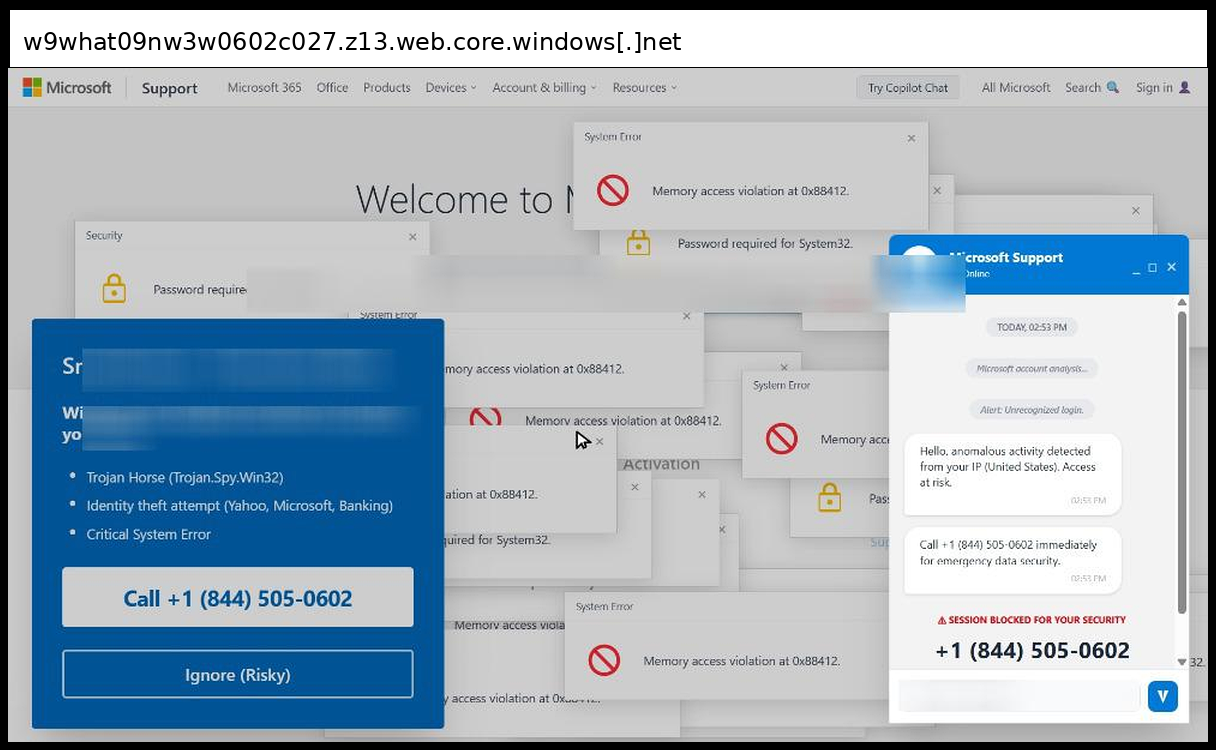Viewport: 1216px width, 750px height.
Task: Select Products in the navigation bar
Action: point(386,88)
